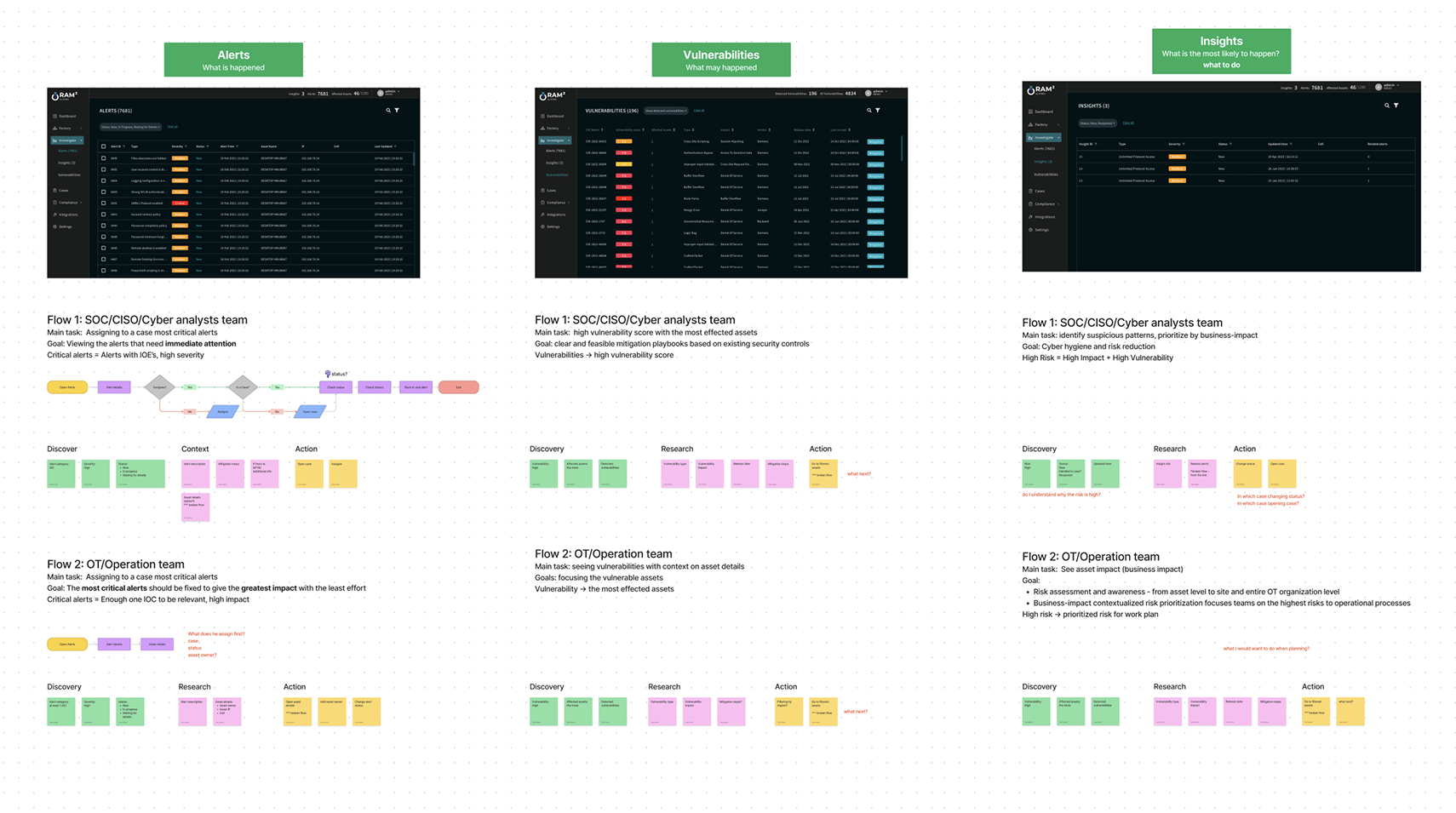1456x813 pixels.
Task: Click the search icon in the Vulnerabilities screen
Action: 869,111
